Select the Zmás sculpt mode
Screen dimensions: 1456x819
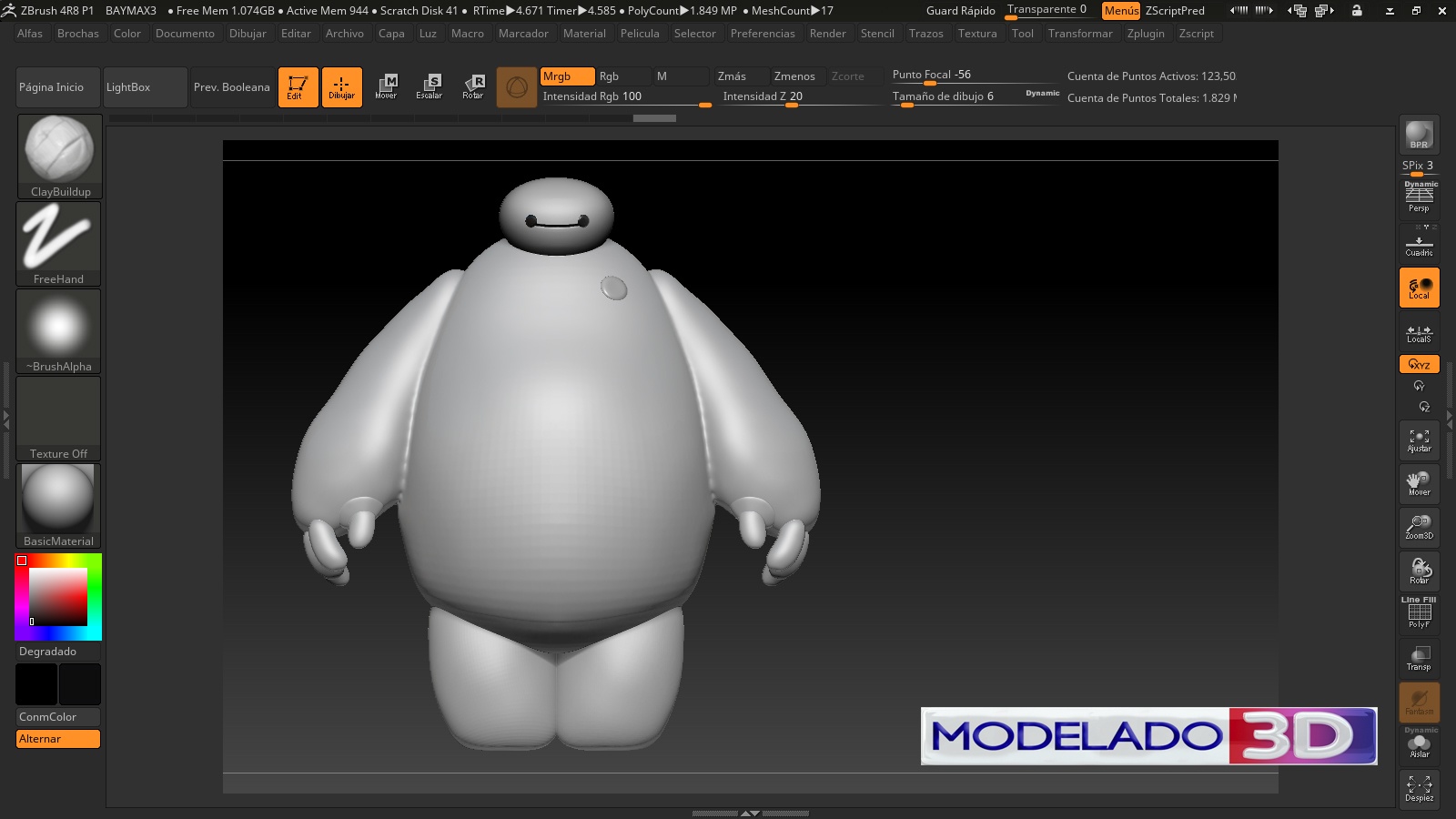[741, 76]
